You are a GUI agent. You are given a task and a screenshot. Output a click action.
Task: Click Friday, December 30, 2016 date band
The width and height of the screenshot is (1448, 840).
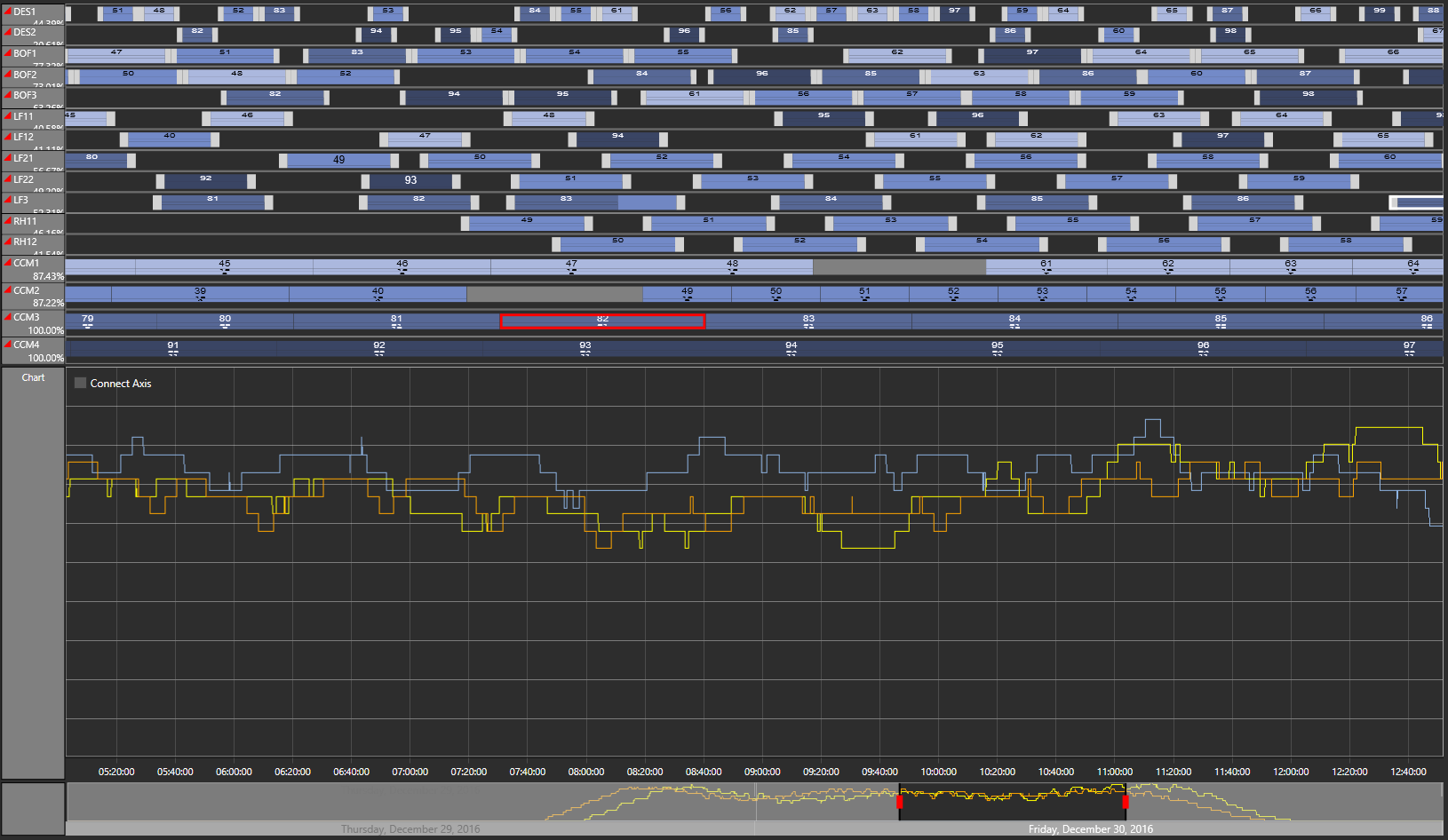pyautogui.click(x=1090, y=829)
